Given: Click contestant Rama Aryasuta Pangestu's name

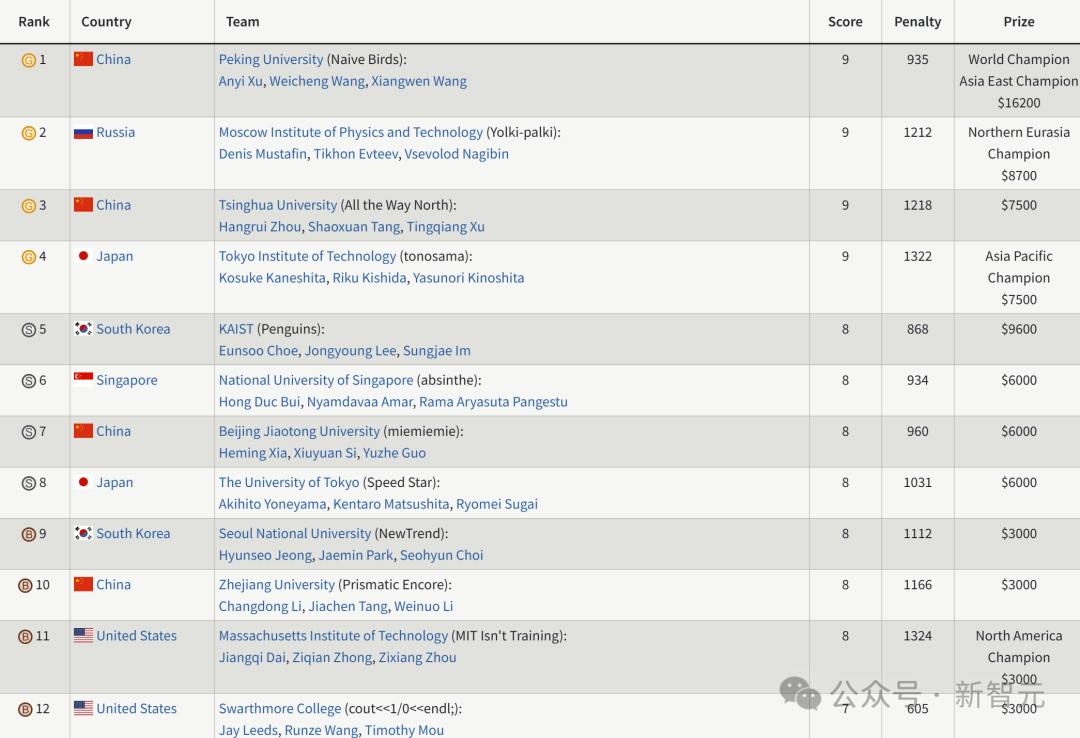Looking at the screenshot, I should pos(493,402).
